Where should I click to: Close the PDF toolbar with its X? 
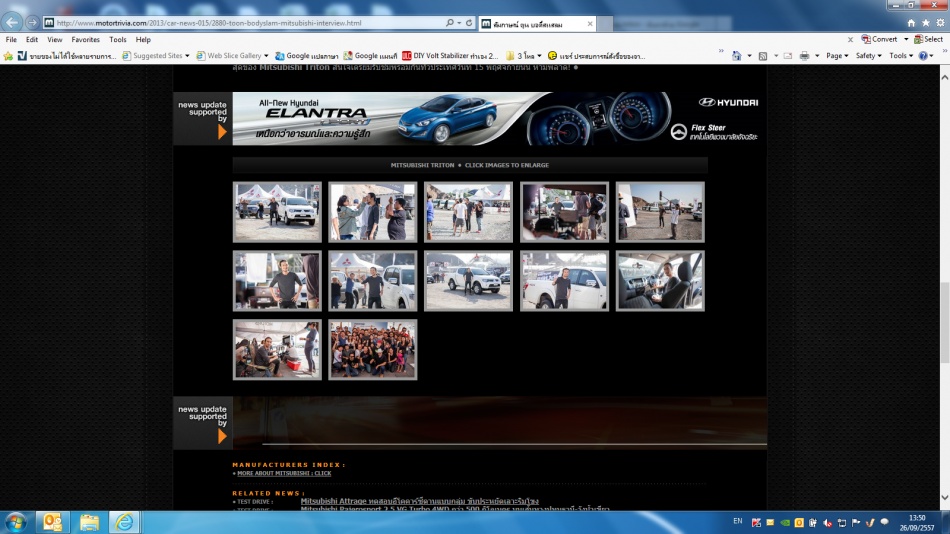tap(850, 39)
